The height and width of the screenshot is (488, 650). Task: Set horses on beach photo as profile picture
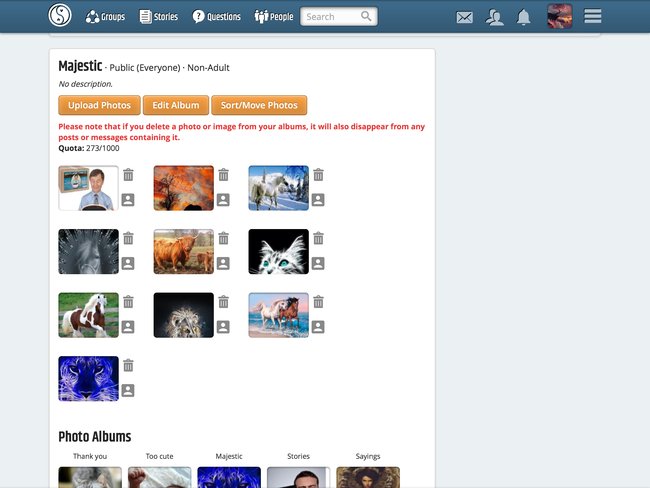(x=318, y=327)
